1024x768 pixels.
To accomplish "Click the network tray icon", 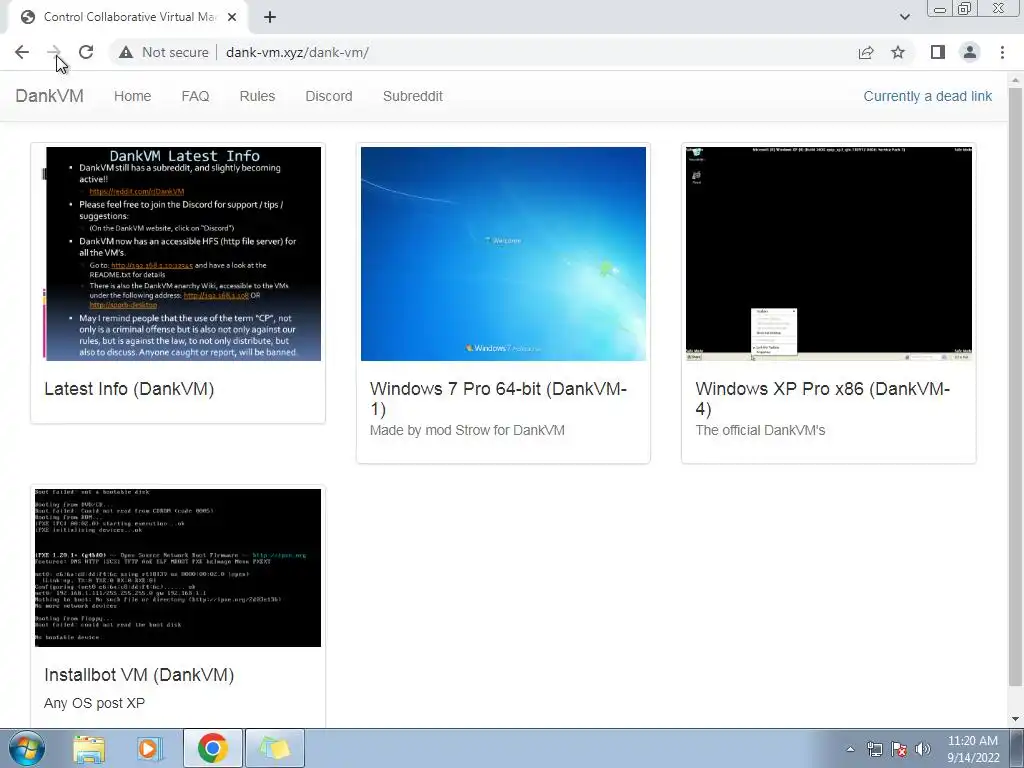I will coord(874,749).
